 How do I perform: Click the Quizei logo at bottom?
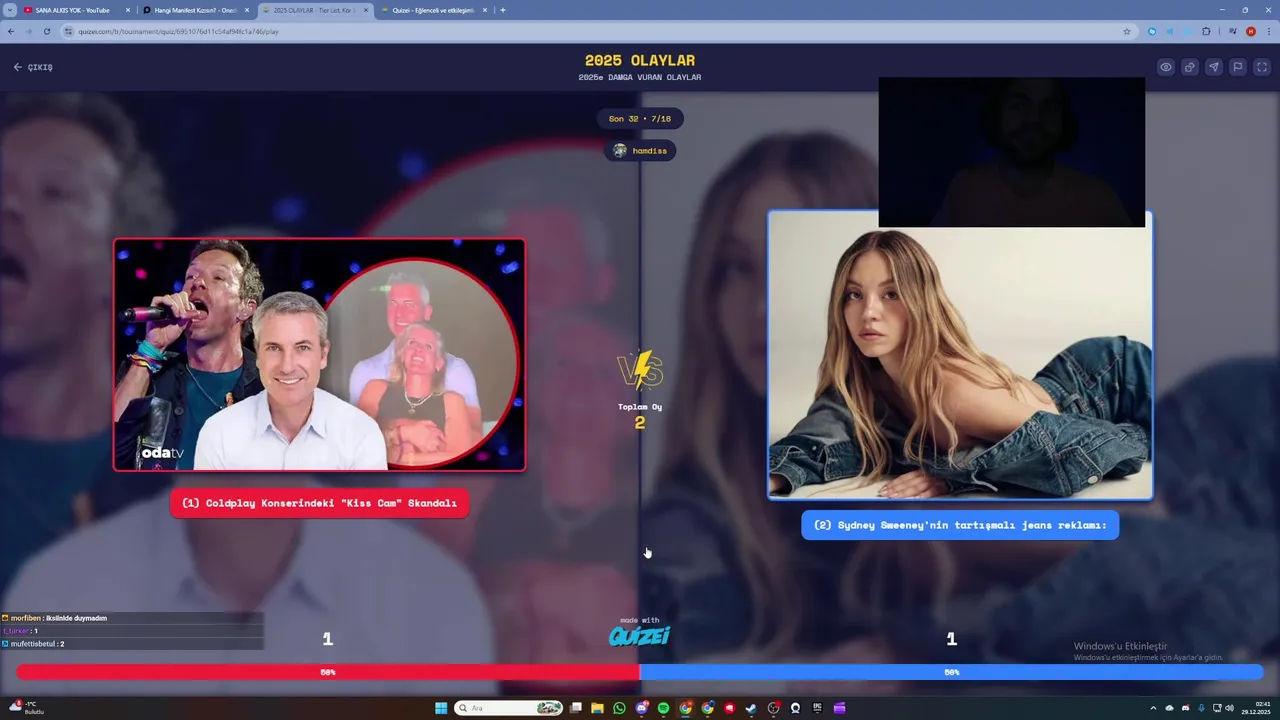(x=640, y=636)
